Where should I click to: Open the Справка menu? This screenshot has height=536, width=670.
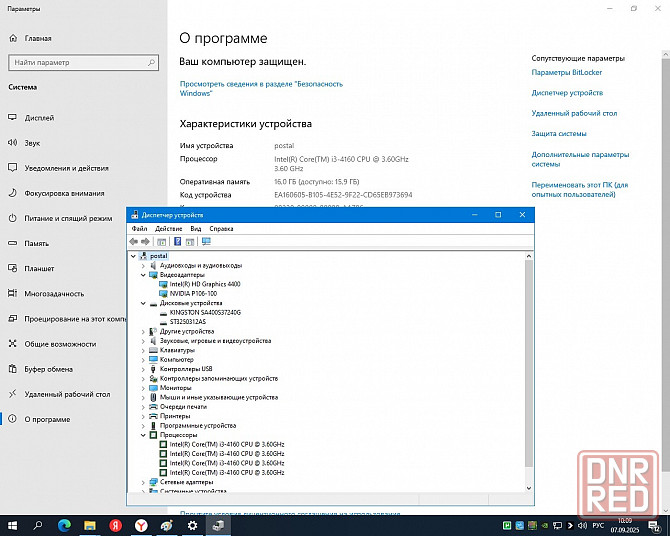(x=221, y=229)
